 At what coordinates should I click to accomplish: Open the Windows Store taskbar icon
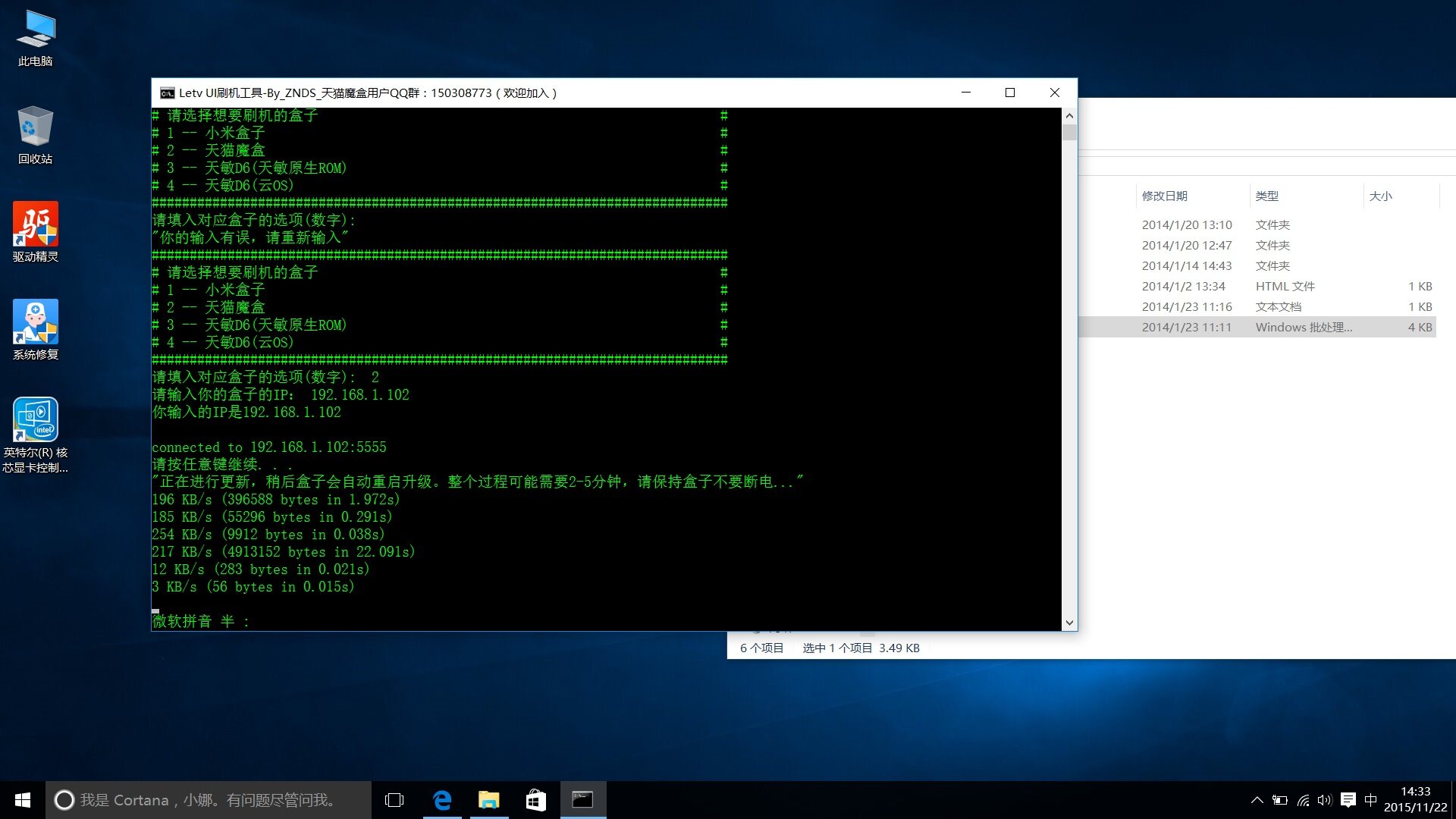pyautogui.click(x=536, y=800)
